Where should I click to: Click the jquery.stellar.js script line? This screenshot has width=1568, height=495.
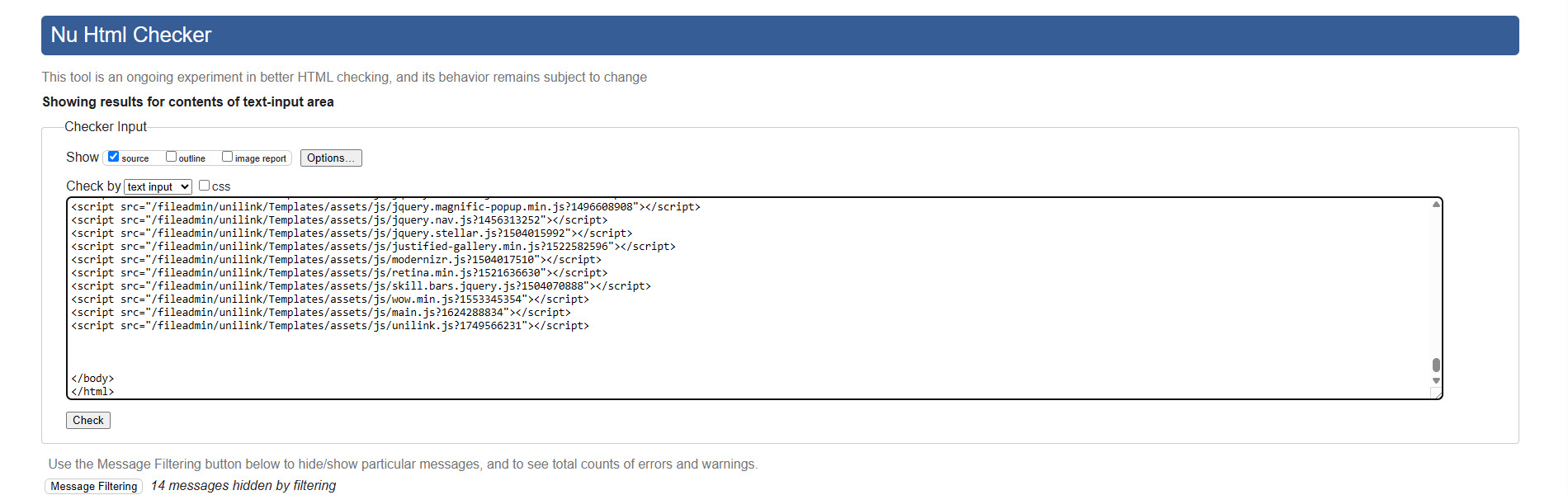[352, 233]
